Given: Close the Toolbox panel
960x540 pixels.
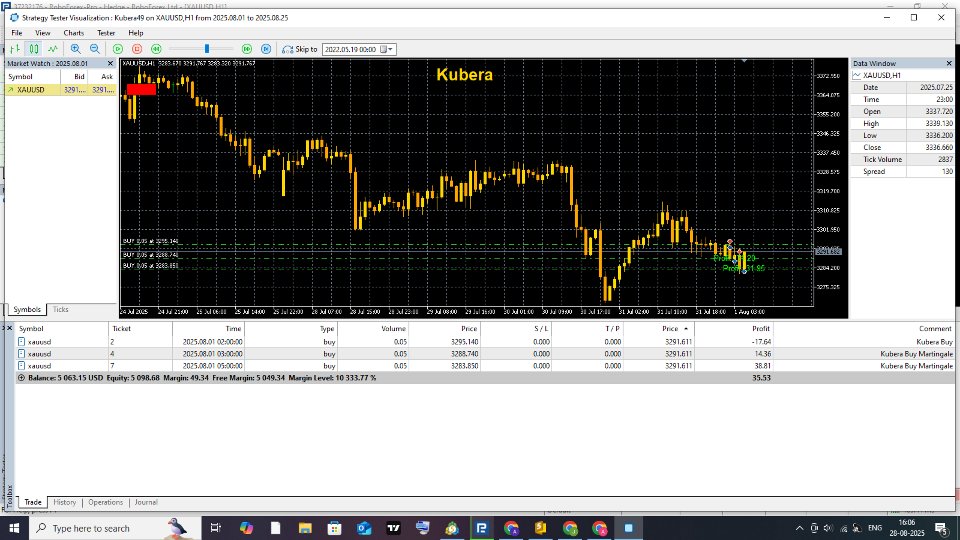Looking at the screenshot, I should point(9,328).
